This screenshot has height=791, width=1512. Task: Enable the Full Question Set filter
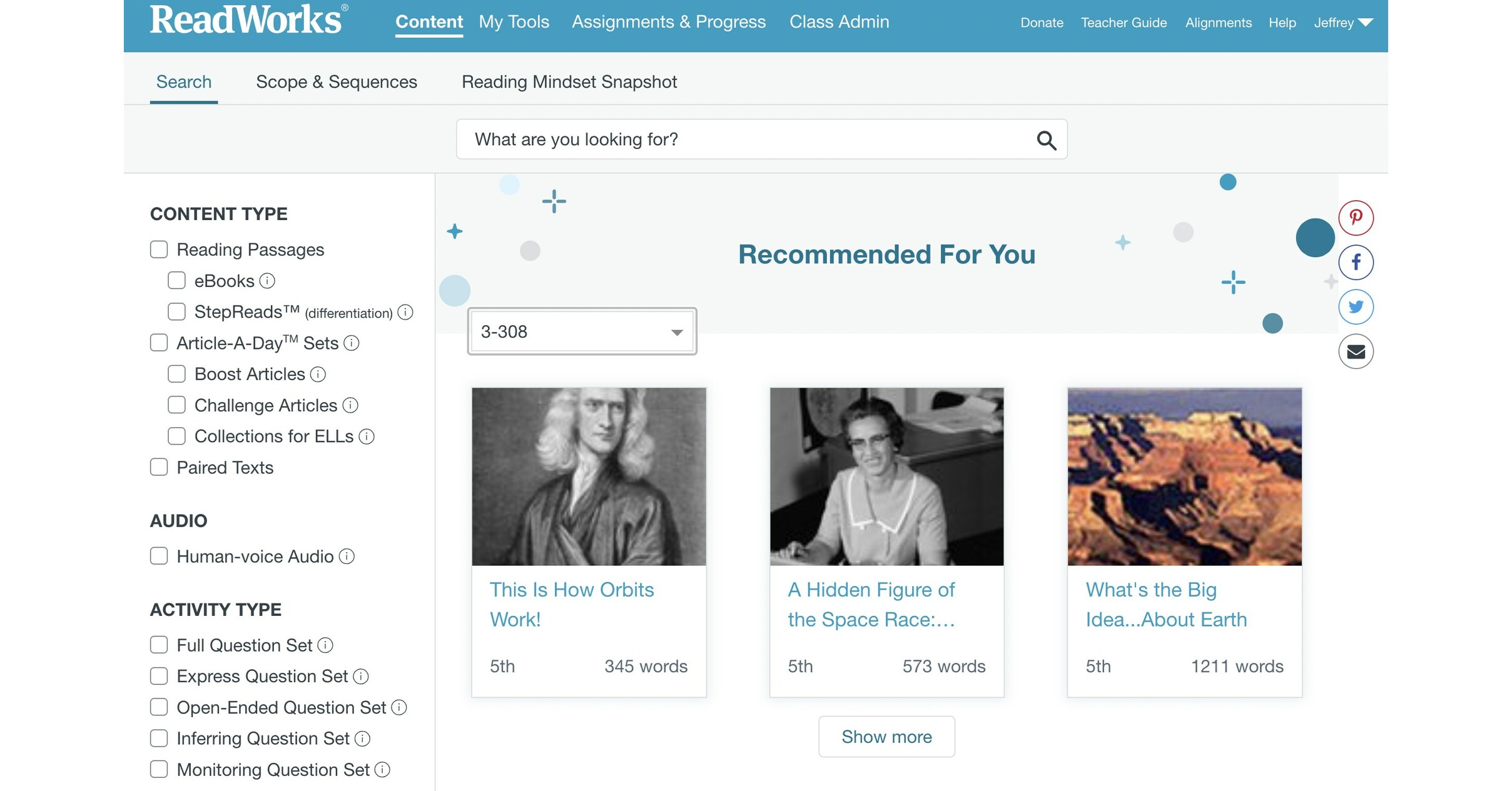pos(158,645)
